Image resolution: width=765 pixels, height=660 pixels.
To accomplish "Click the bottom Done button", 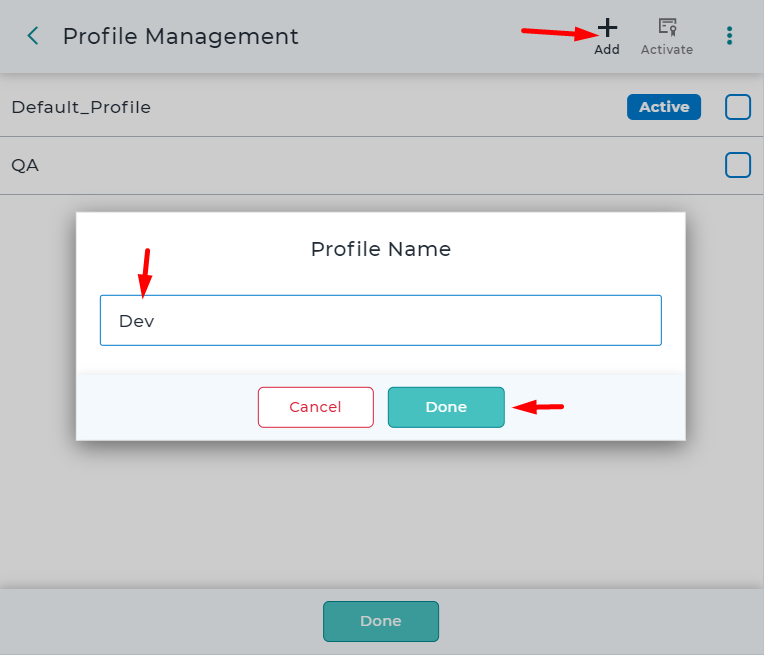I will (381, 621).
